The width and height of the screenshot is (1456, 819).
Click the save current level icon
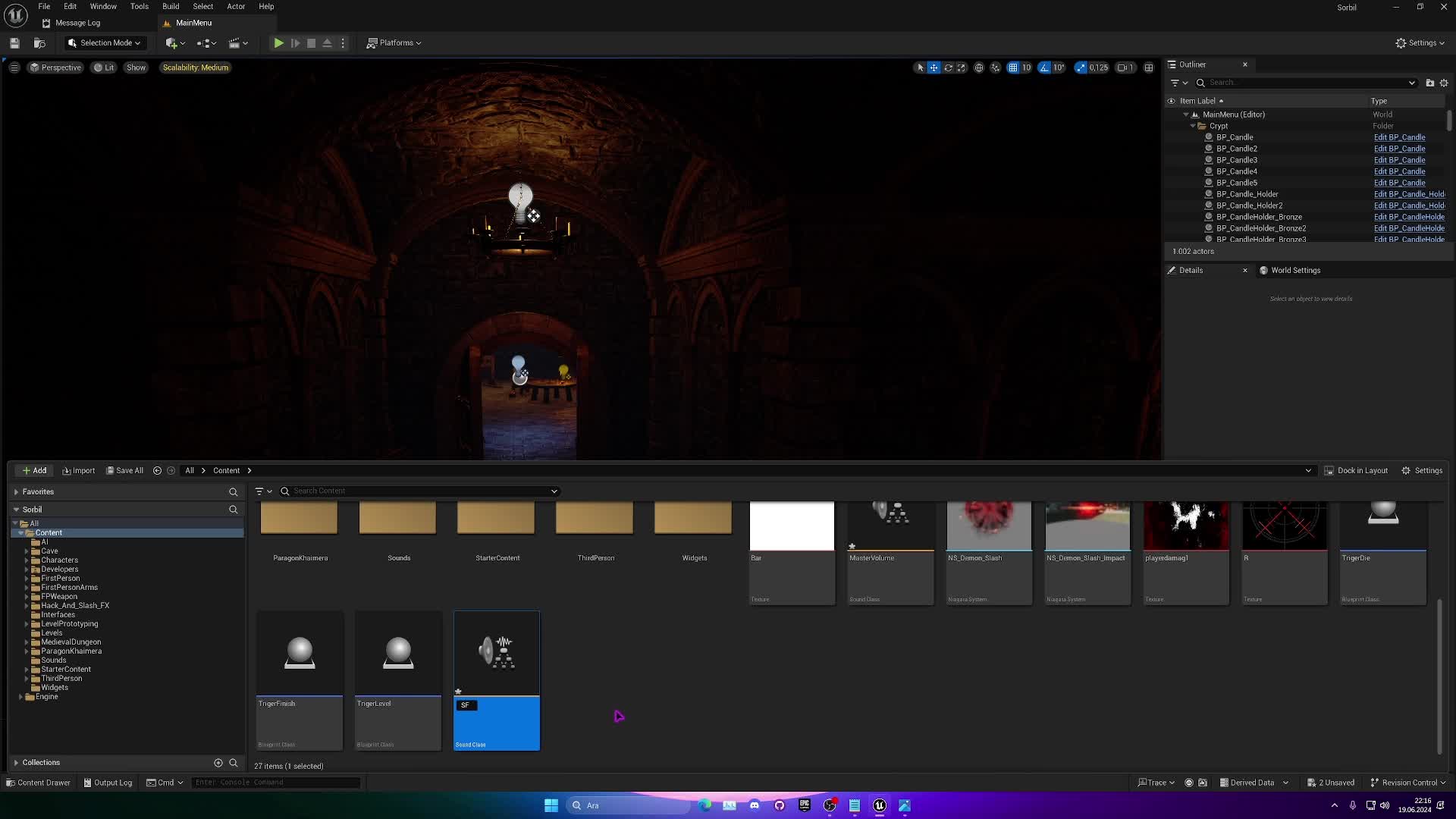point(14,43)
